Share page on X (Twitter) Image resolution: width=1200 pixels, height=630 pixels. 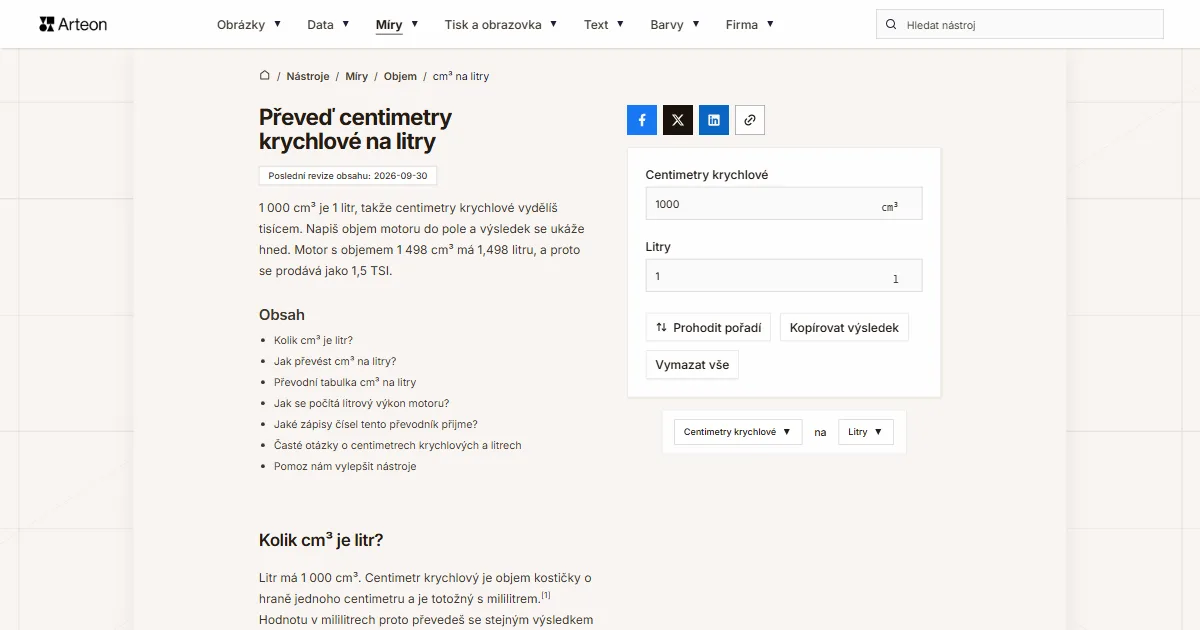tap(678, 120)
